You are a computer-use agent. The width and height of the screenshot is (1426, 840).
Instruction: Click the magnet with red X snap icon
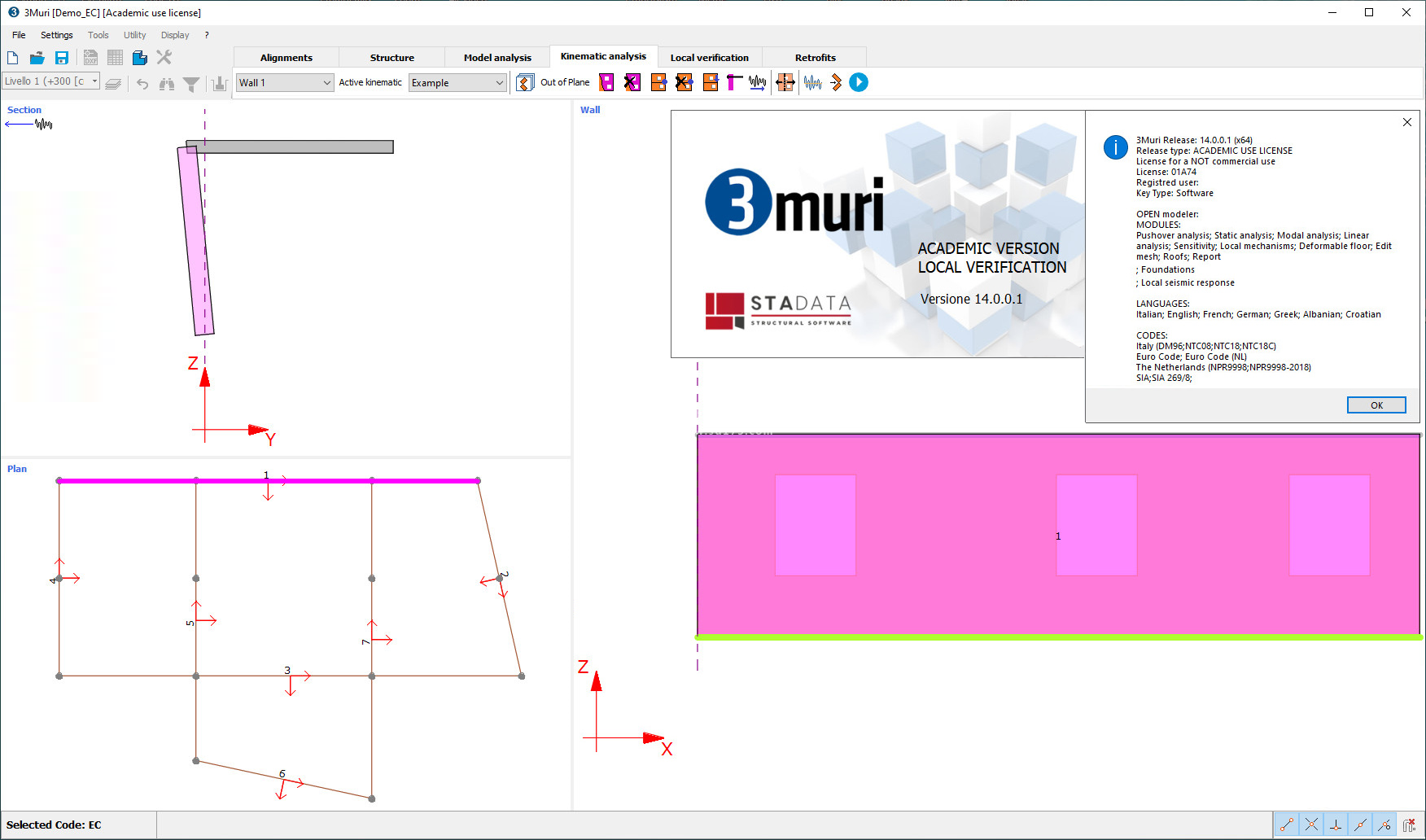point(1409,825)
